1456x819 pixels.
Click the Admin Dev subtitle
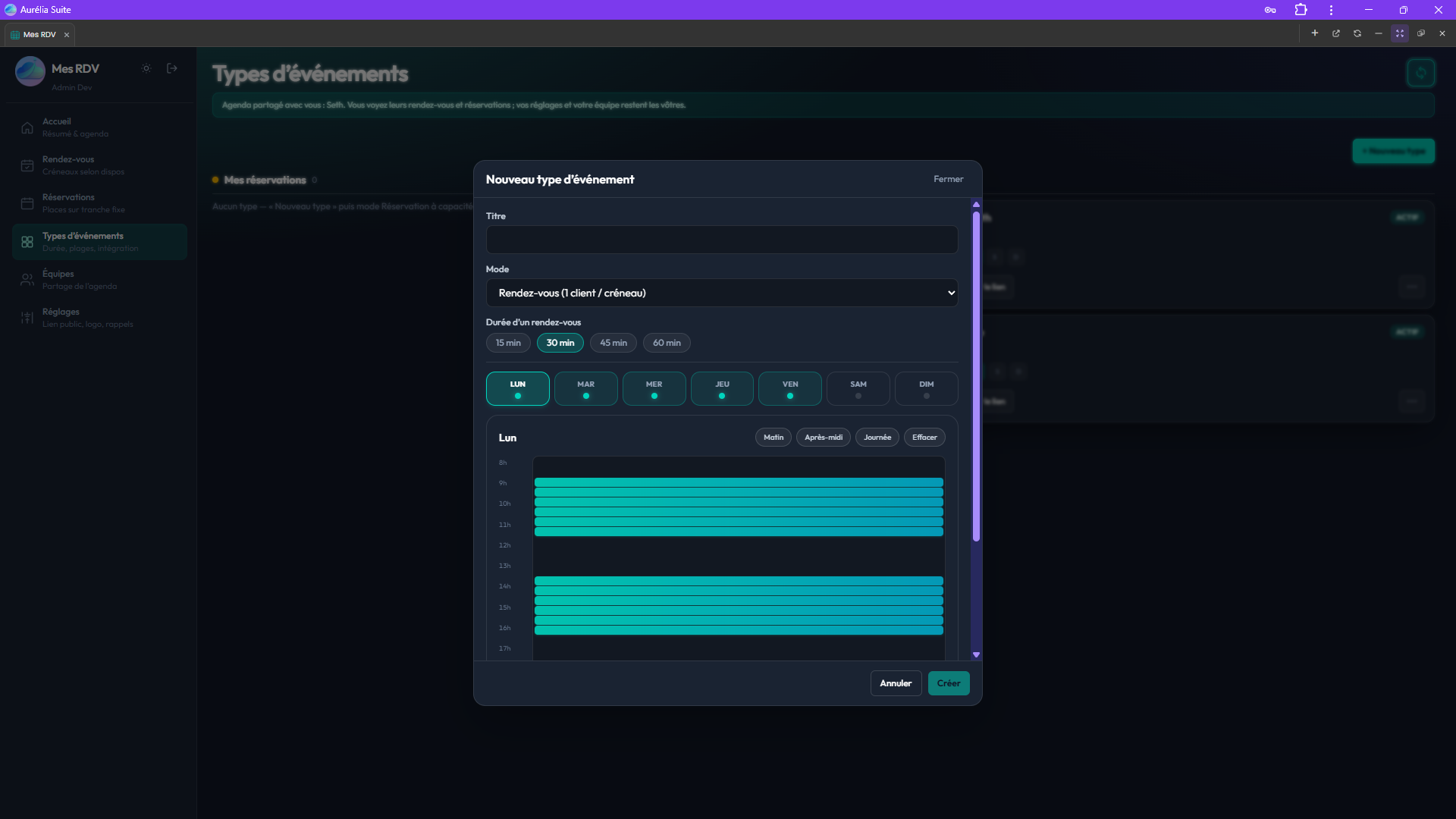(72, 88)
